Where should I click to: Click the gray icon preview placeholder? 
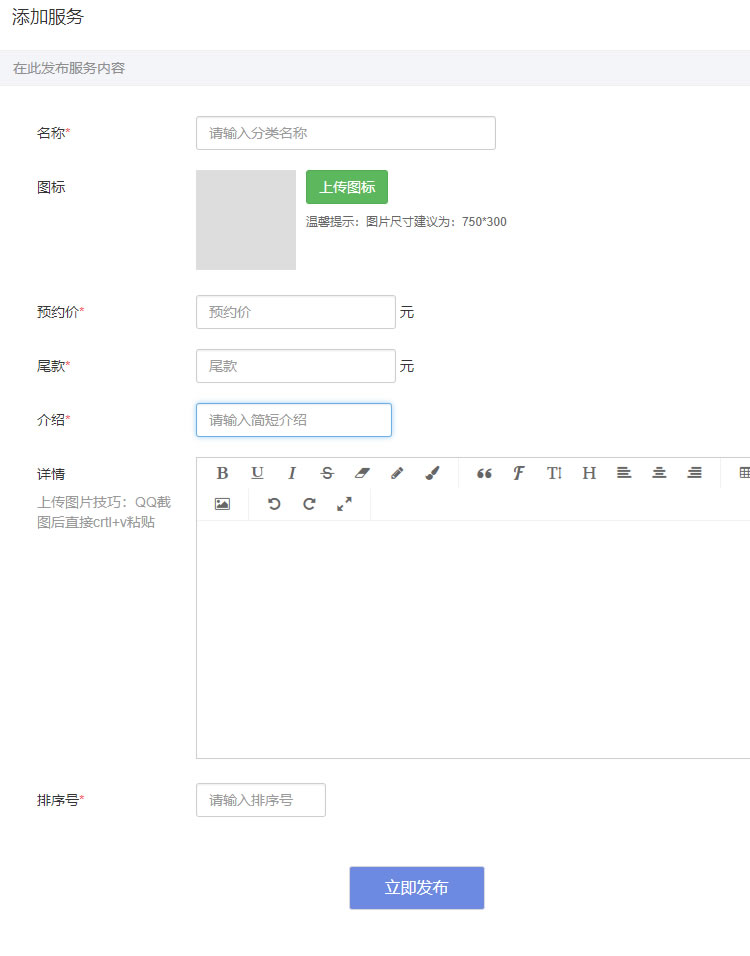246,220
